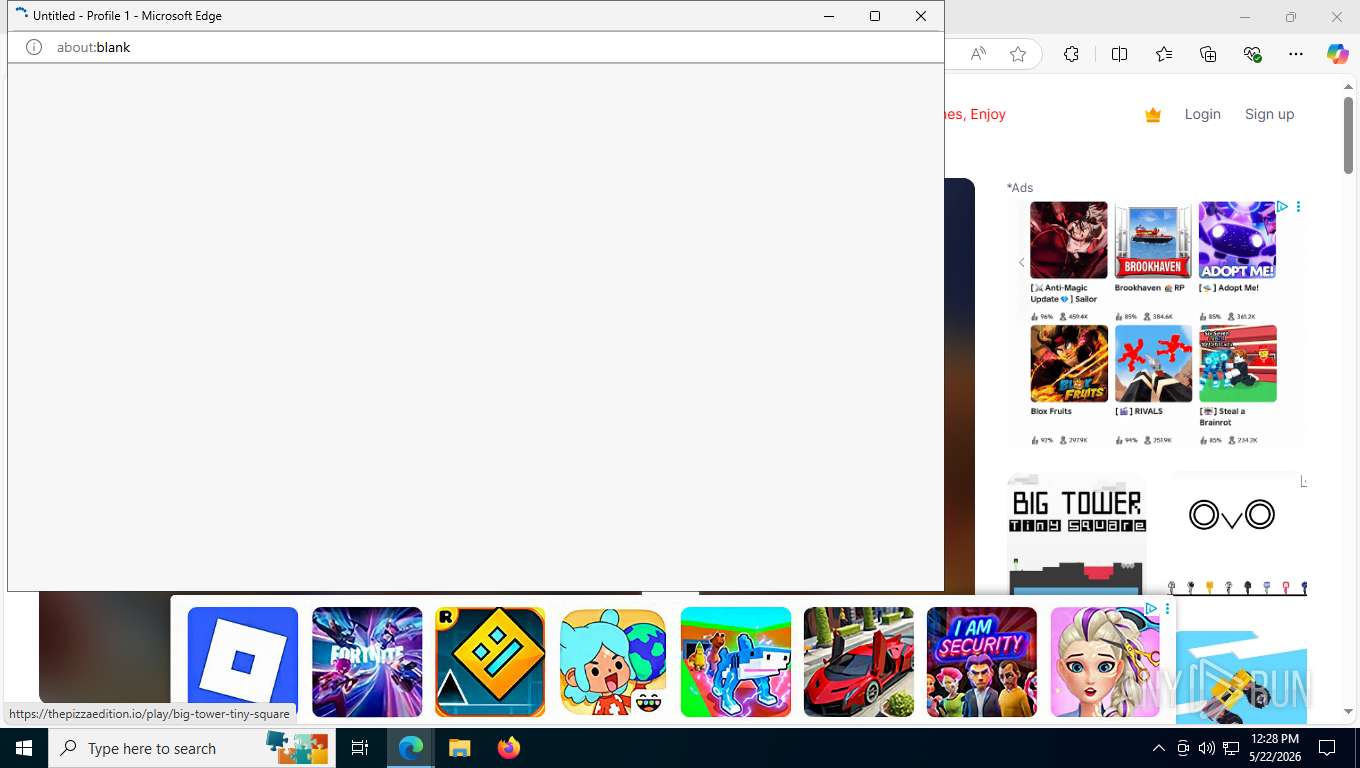The image size is (1360, 768).
Task: Open the Roblox game icon in banner
Action: (243, 662)
